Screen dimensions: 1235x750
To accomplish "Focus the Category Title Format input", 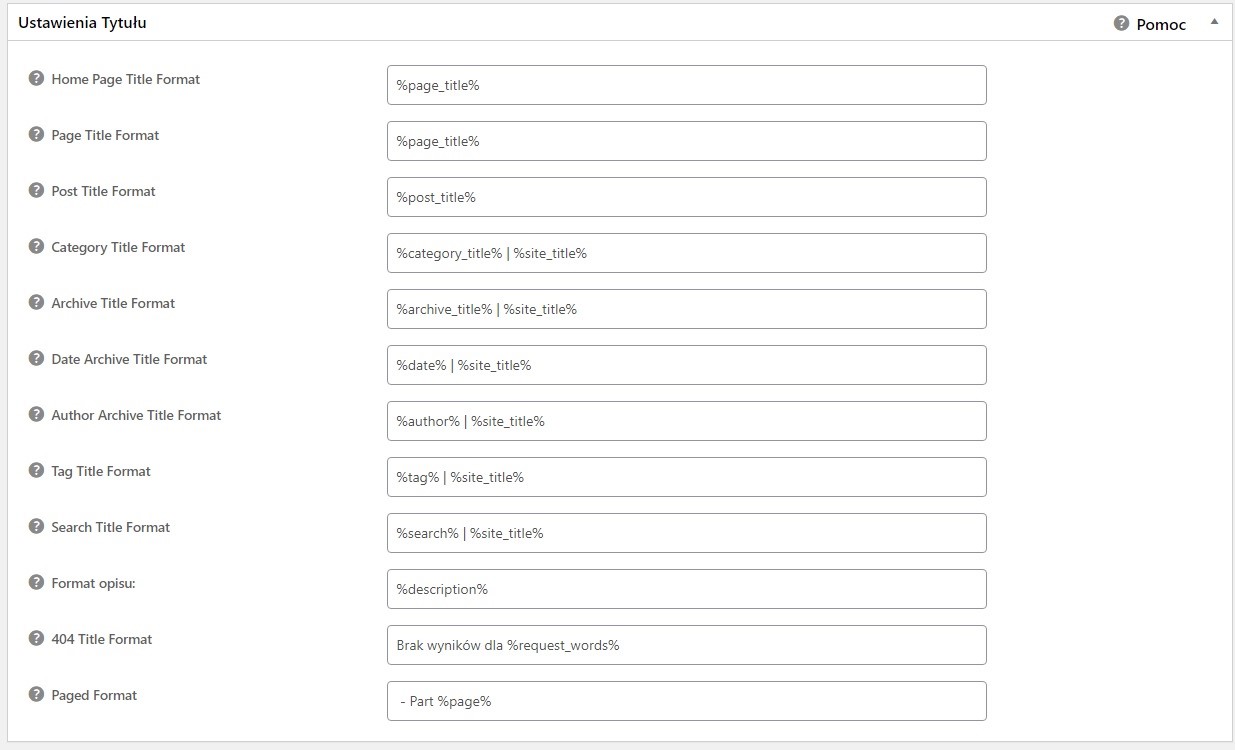I will click(686, 253).
